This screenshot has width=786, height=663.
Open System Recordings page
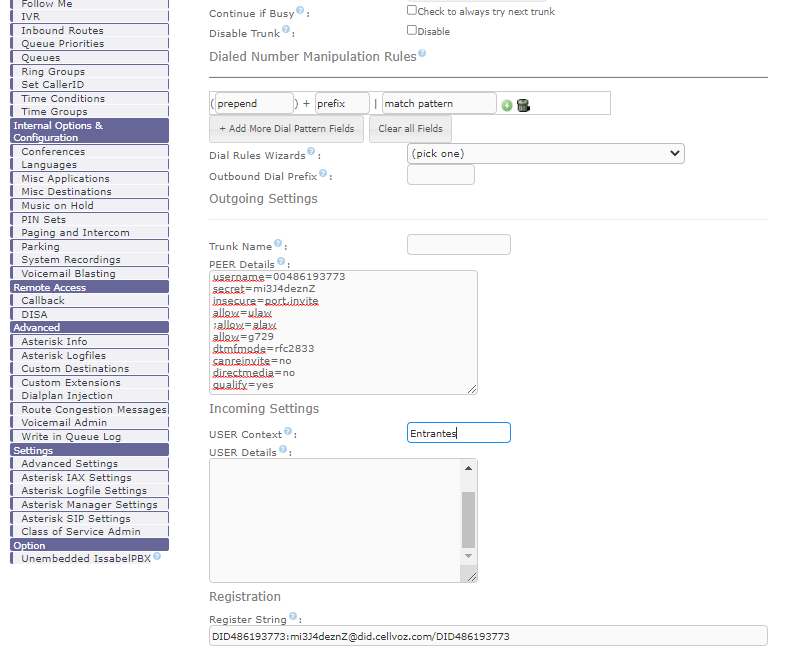[71, 260]
